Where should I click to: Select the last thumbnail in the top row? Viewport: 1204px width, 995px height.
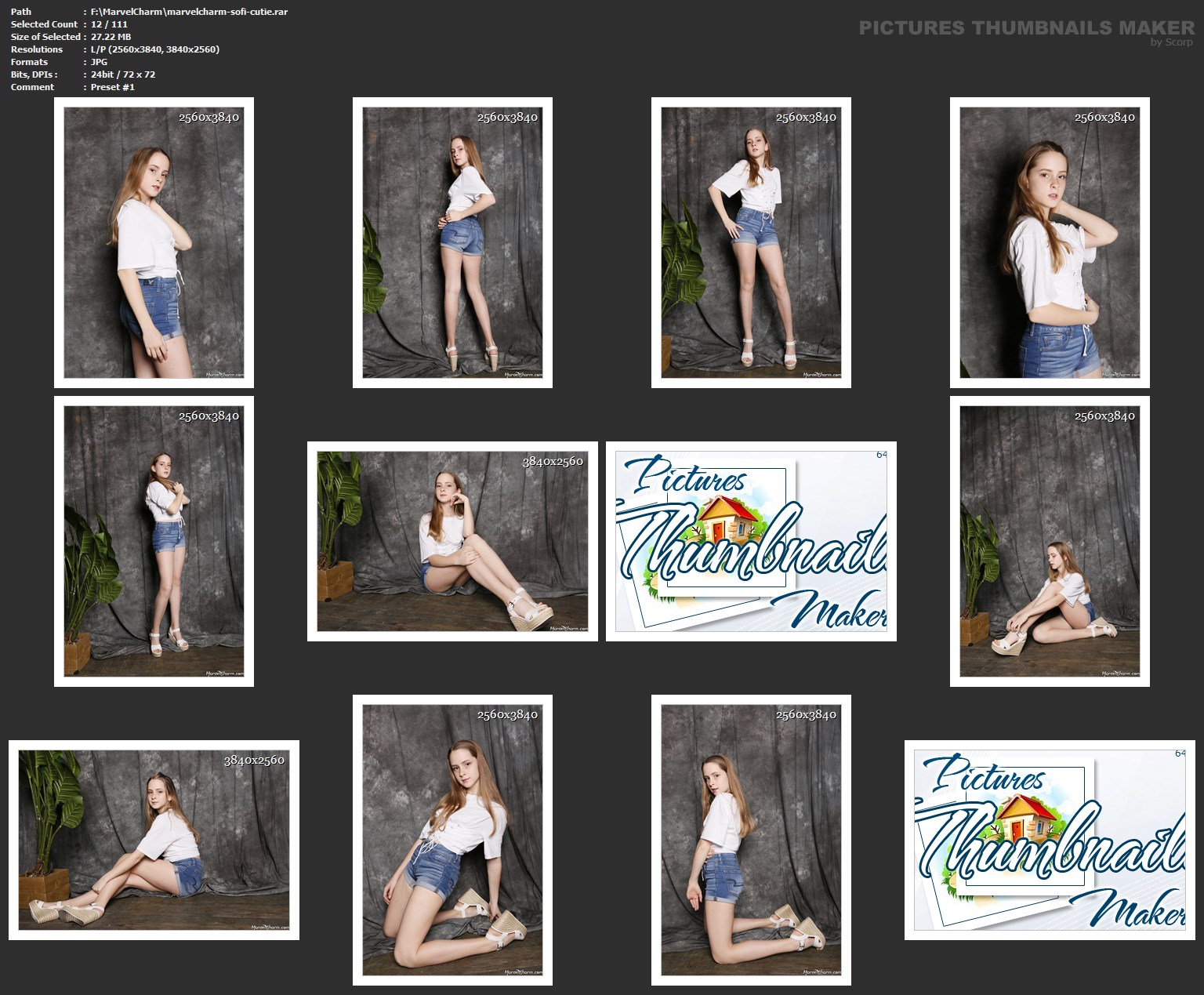coord(1050,242)
